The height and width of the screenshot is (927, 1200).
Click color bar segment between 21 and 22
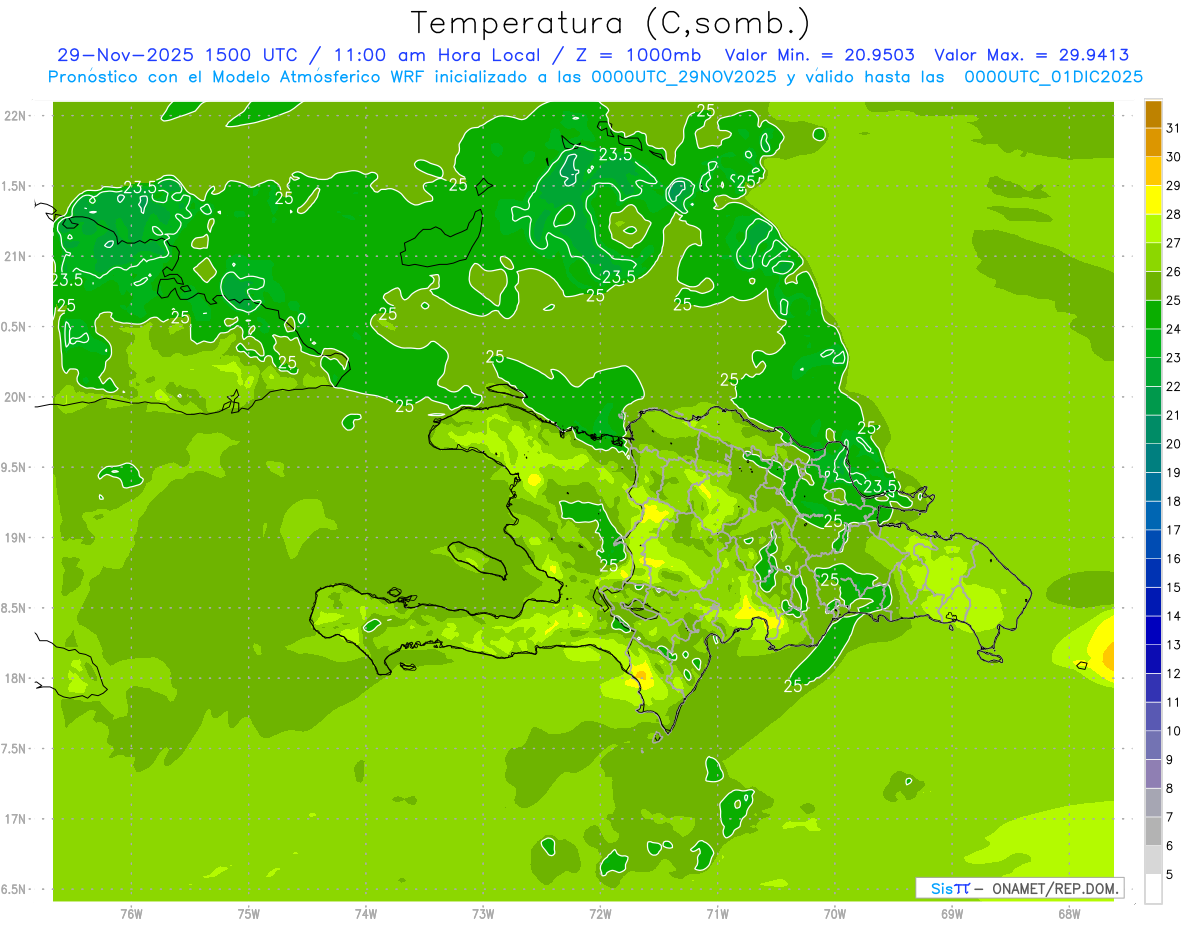1153,401
